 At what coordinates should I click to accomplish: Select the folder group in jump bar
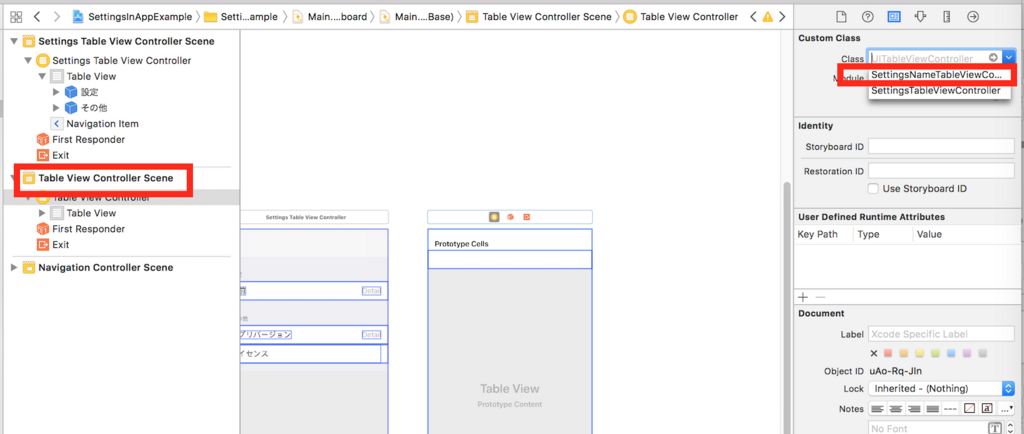(241, 16)
